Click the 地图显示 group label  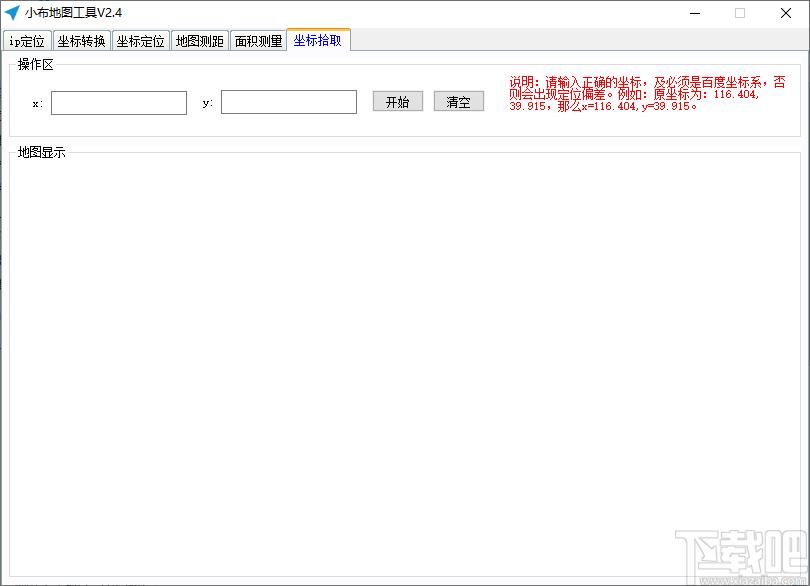pyautogui.click(x=41, y=152)
